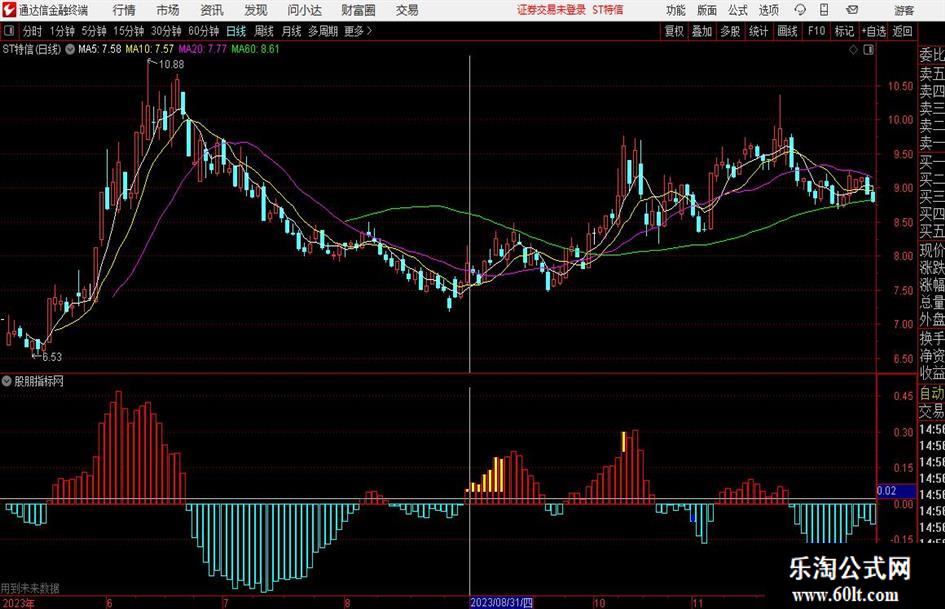Click the MA60: 8.61 moving average label

click(x=255, y=49)
